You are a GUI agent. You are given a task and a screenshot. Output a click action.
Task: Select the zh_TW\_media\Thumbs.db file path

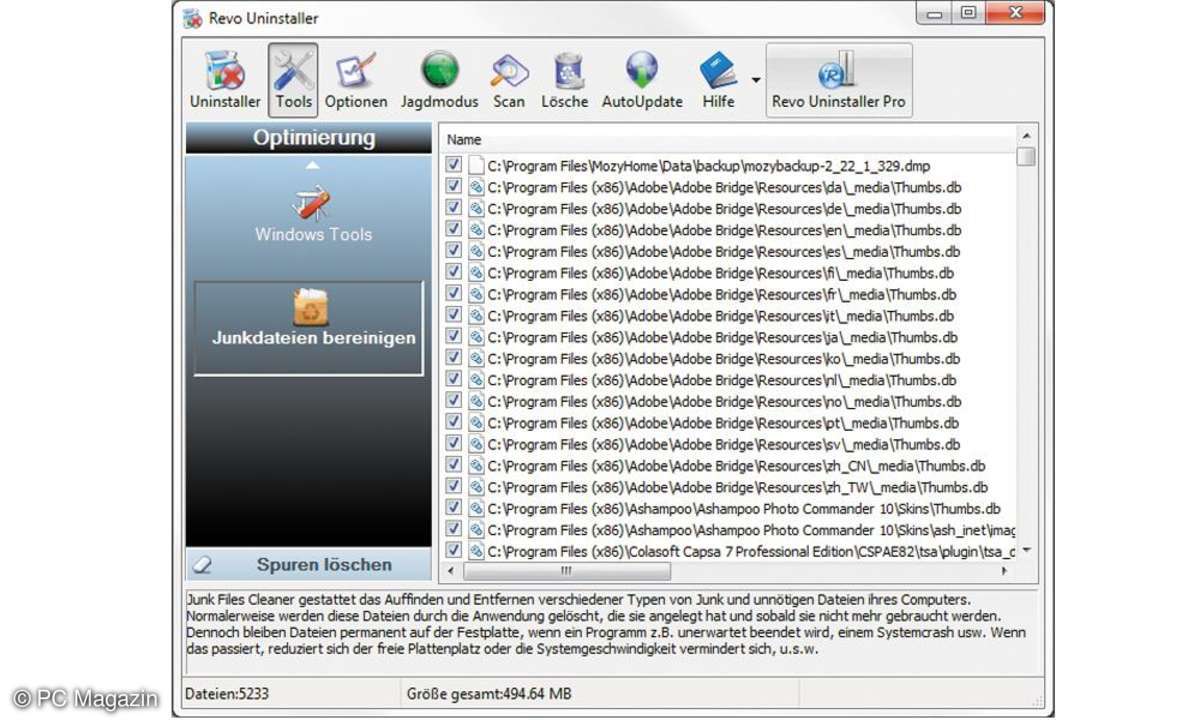pos(738,488)
